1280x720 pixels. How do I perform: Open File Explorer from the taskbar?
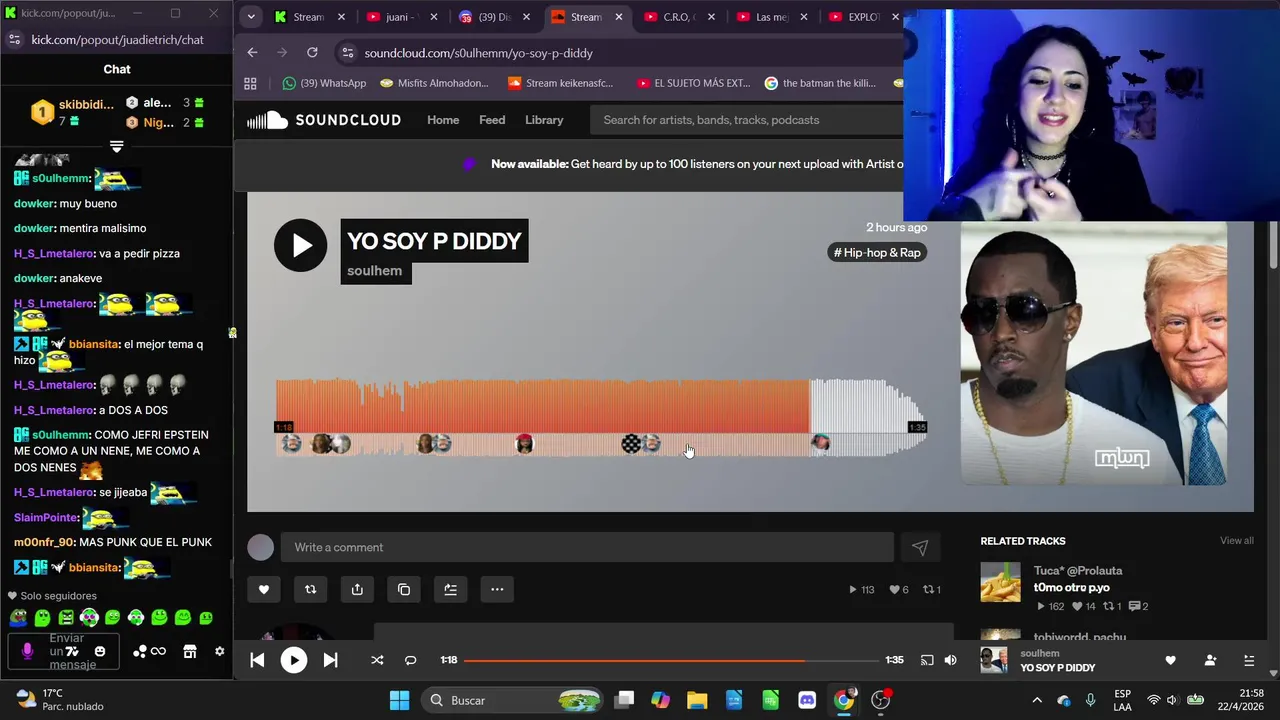pos(697,700)
